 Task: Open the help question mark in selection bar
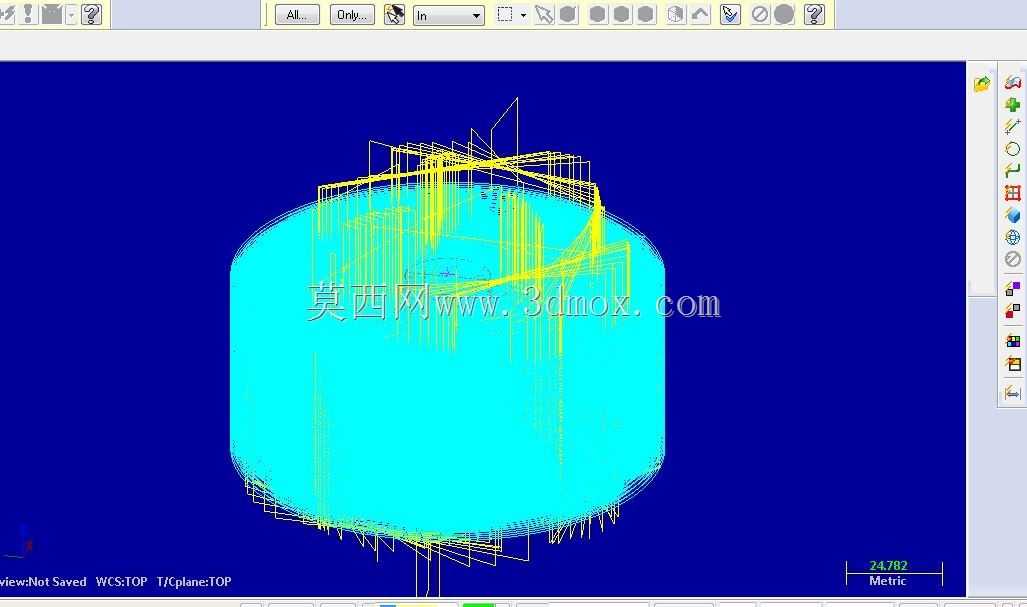tap(814, 14)
